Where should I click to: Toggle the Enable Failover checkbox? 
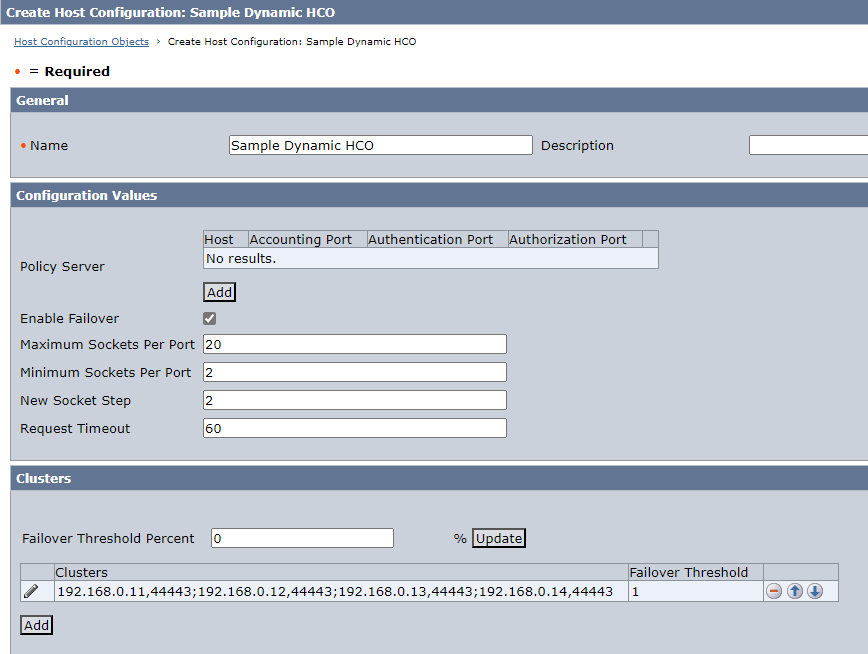[210, 319]
